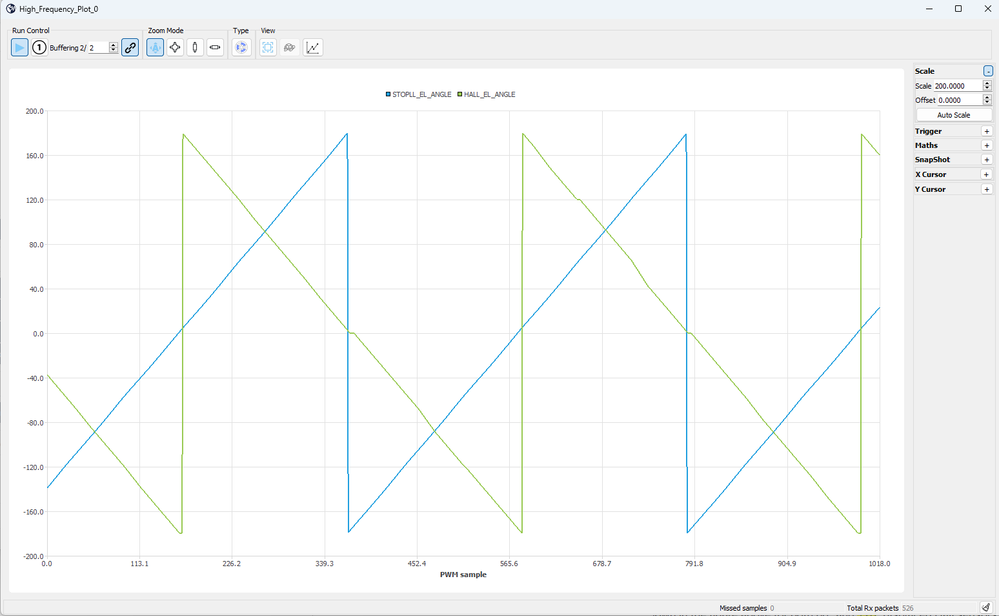Click the Auto Scale button
999x616 pixels.
tap(954, 115)
